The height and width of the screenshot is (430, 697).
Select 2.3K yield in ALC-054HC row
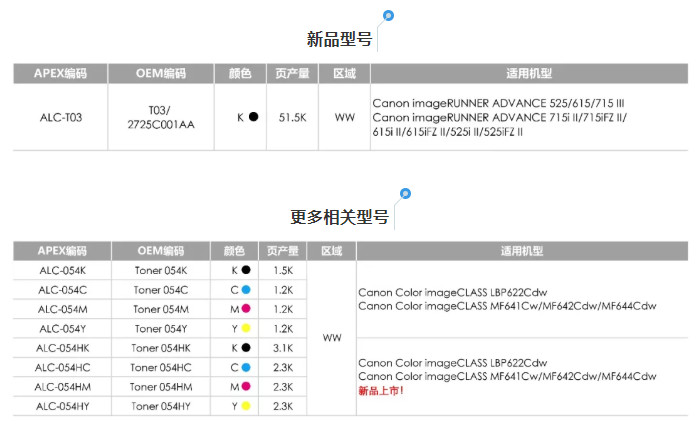[x=283, y=368]
